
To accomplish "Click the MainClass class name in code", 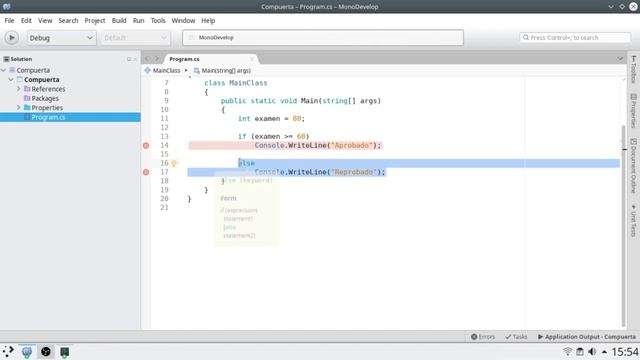I will pos(248,83).
